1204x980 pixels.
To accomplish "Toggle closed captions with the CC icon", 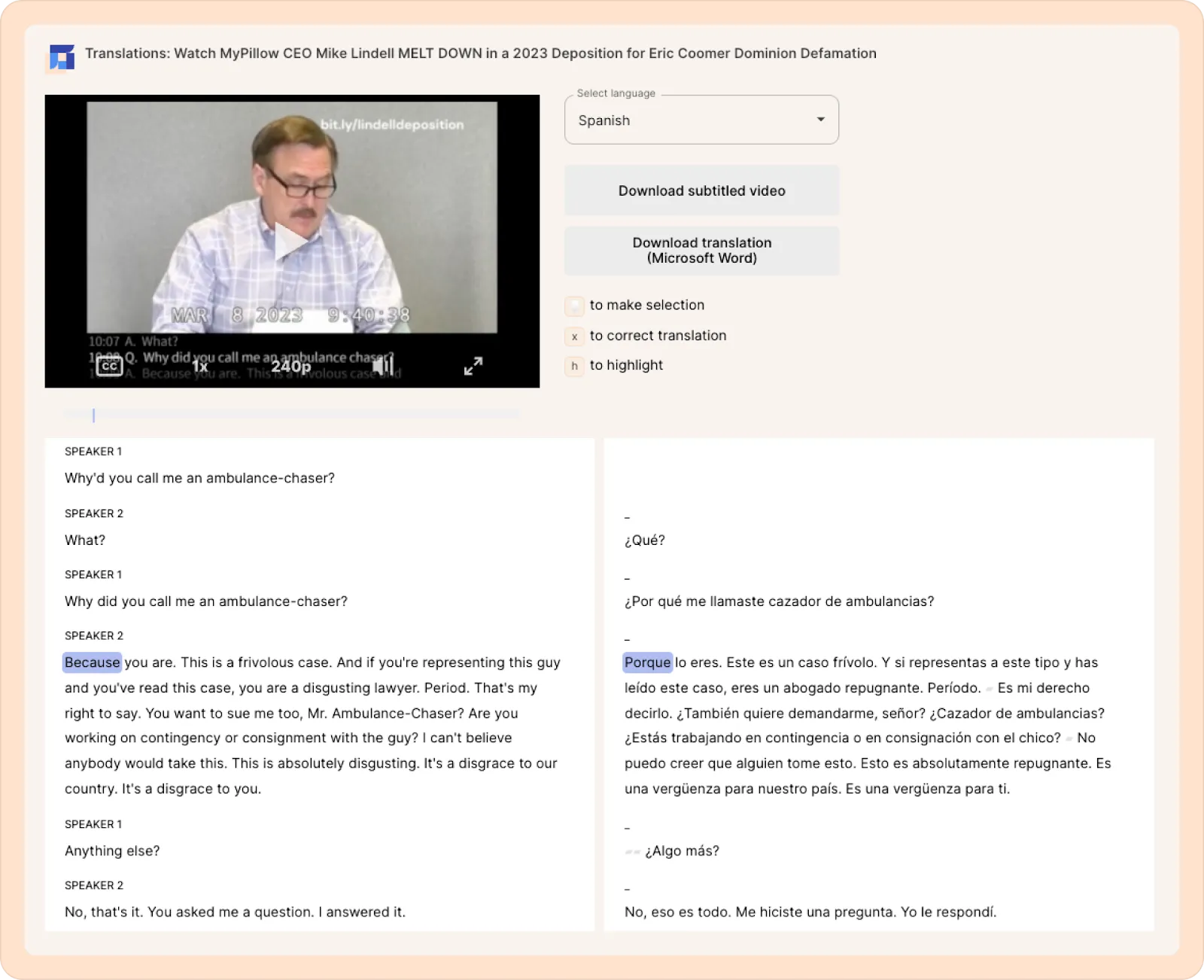I will click(110, 367).
